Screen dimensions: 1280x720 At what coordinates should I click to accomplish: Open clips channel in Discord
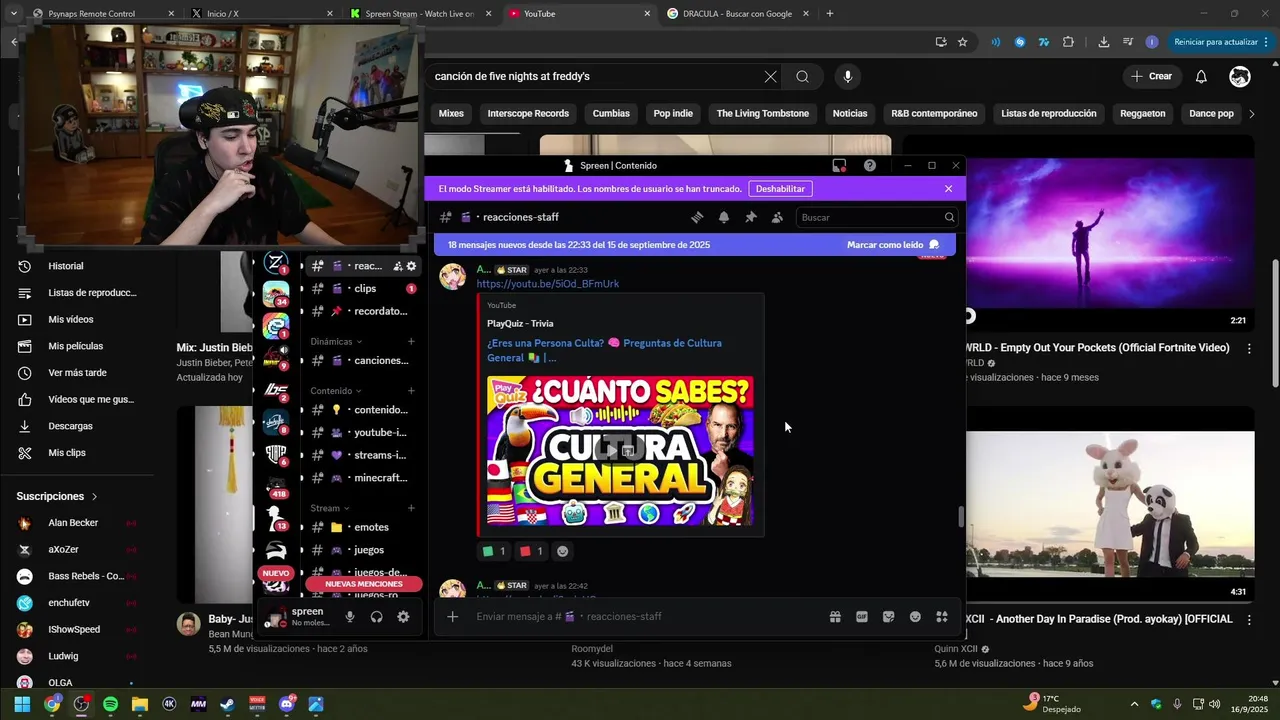tap(363, 288)
